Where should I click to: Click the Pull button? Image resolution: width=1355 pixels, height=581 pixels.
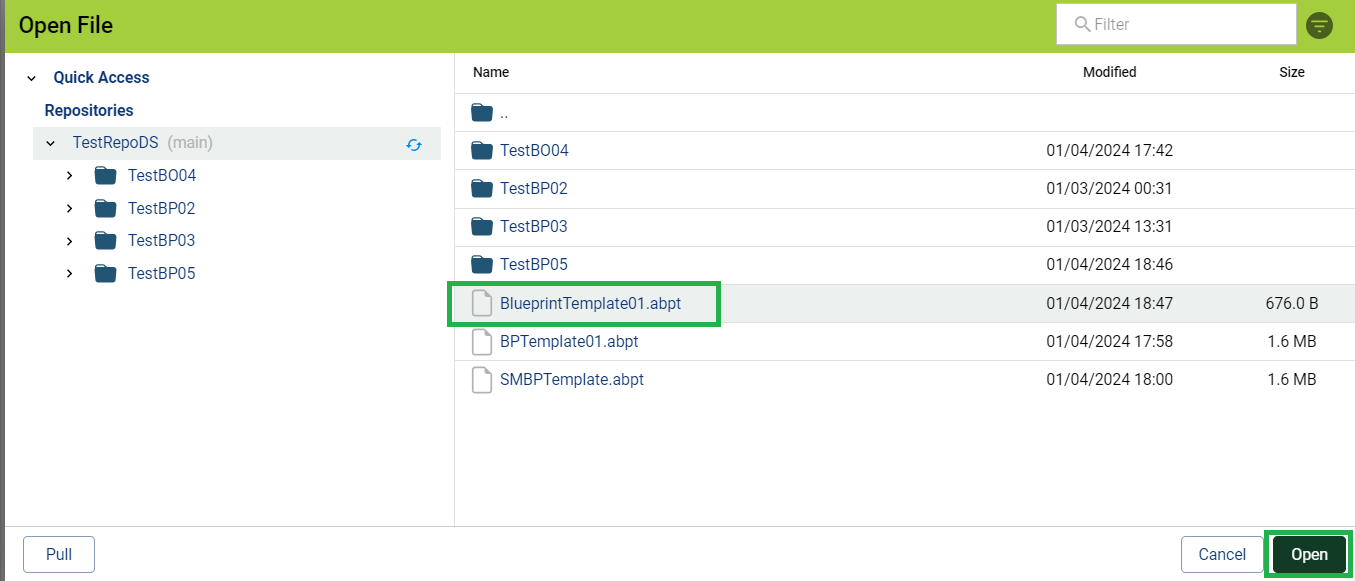tap(59, 554)
